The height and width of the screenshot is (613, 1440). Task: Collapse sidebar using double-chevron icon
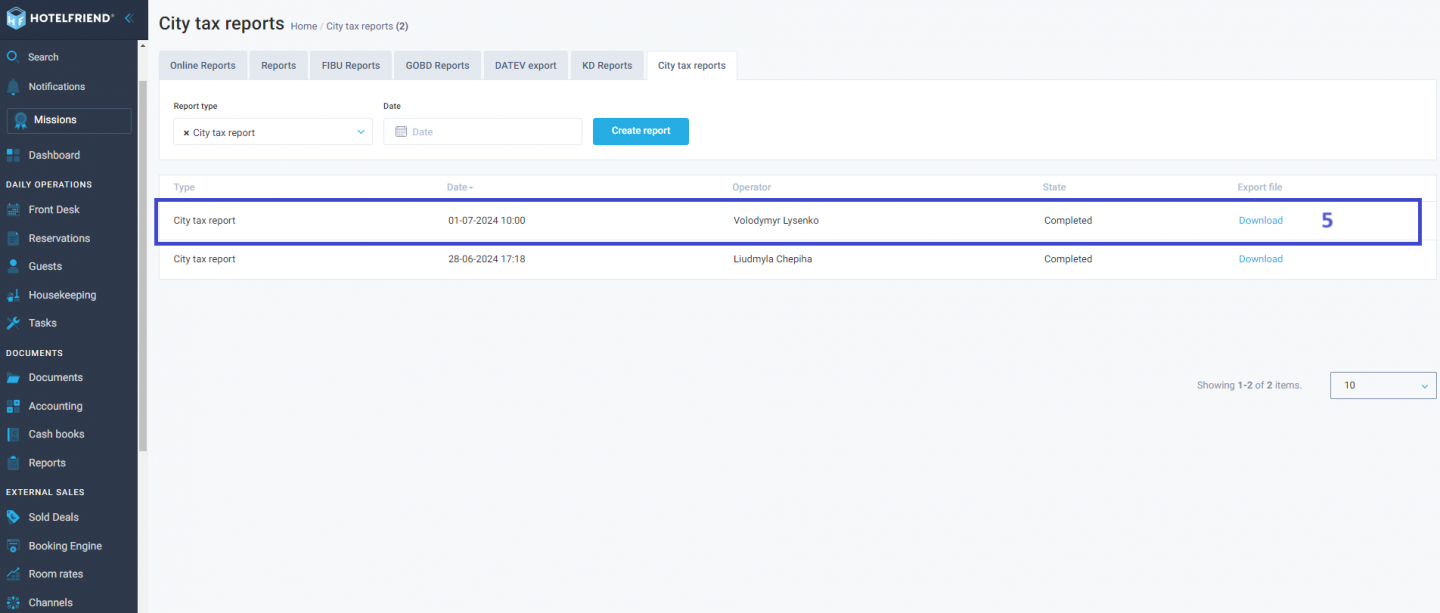[128, 18]
